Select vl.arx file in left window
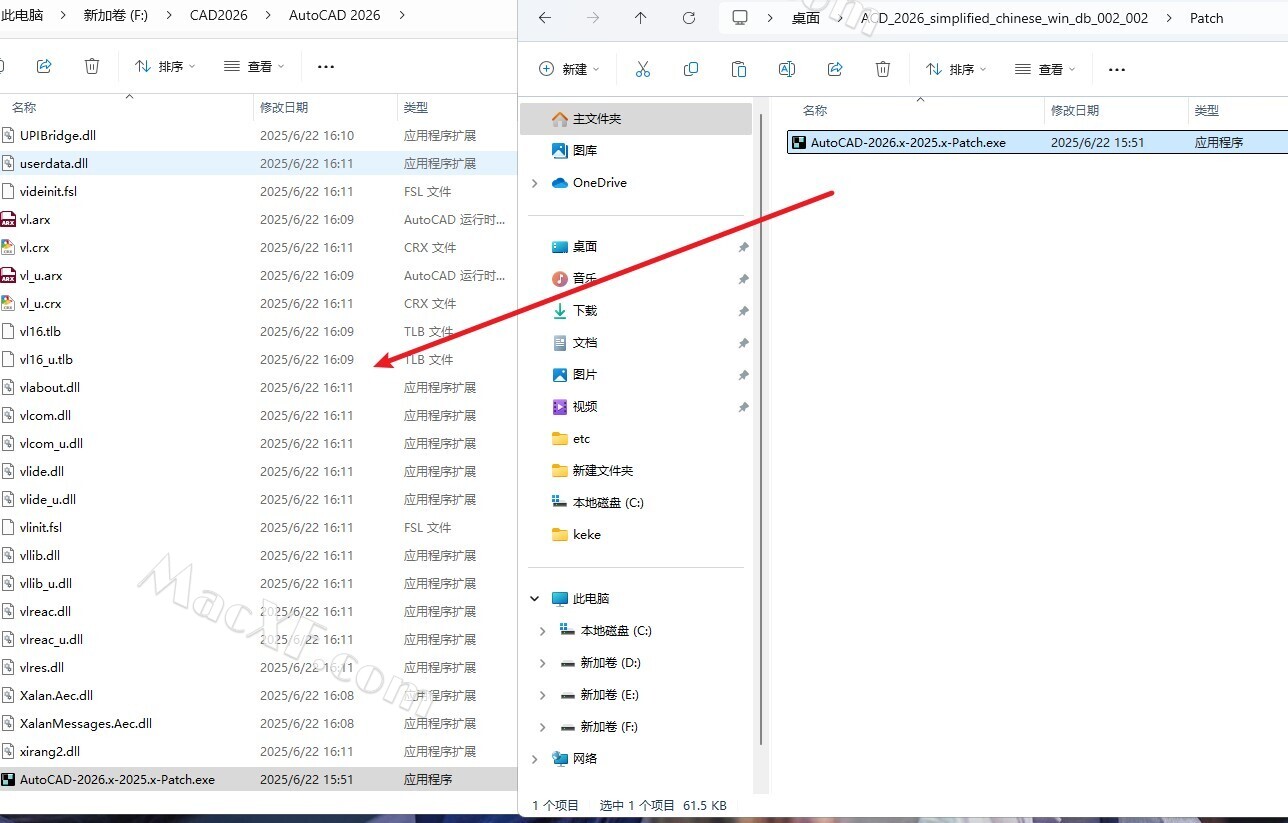 pos(258,219)
